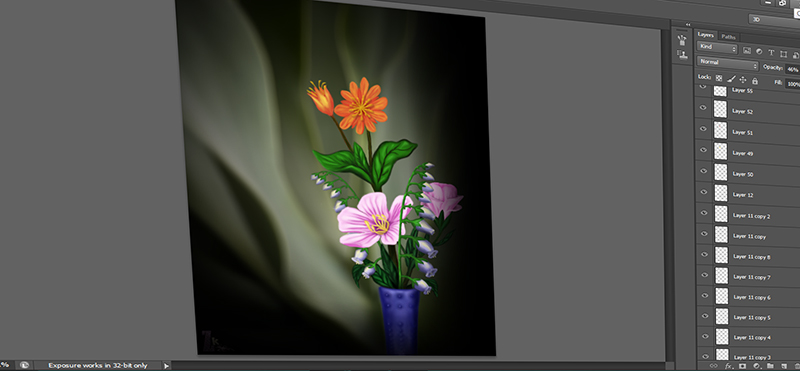The image size is (800, 371).
Task: Click the Fill value field
Action: [793, 84]
